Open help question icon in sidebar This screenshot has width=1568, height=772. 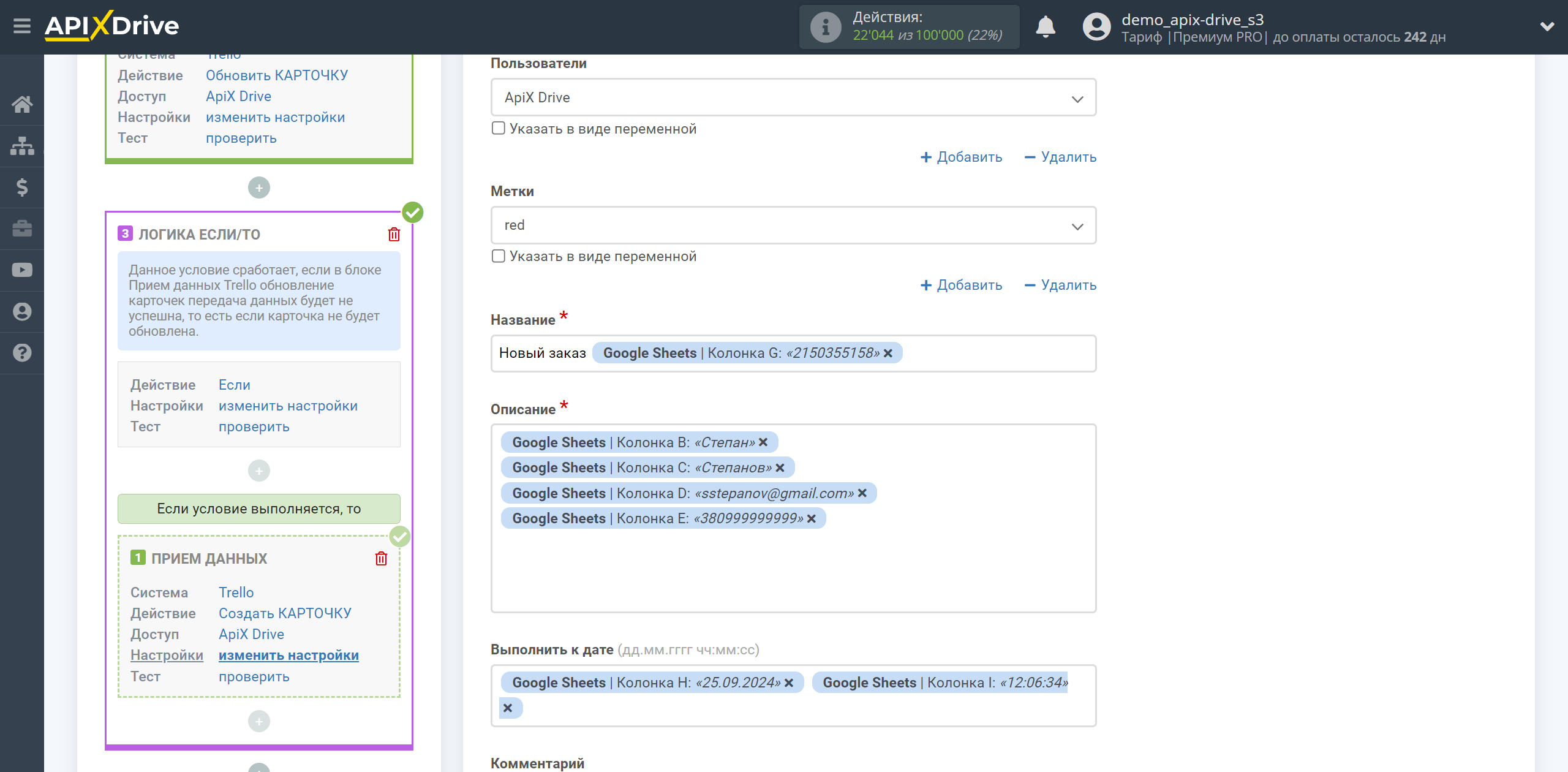(x=22, y=353)
